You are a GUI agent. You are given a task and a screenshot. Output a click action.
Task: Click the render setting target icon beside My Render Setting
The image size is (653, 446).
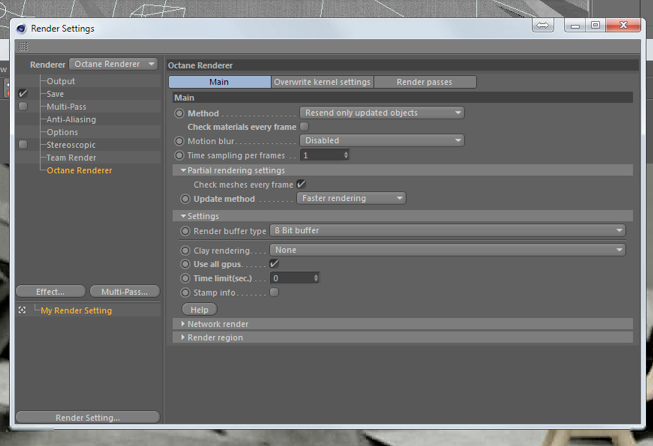(x=22, y=310)
